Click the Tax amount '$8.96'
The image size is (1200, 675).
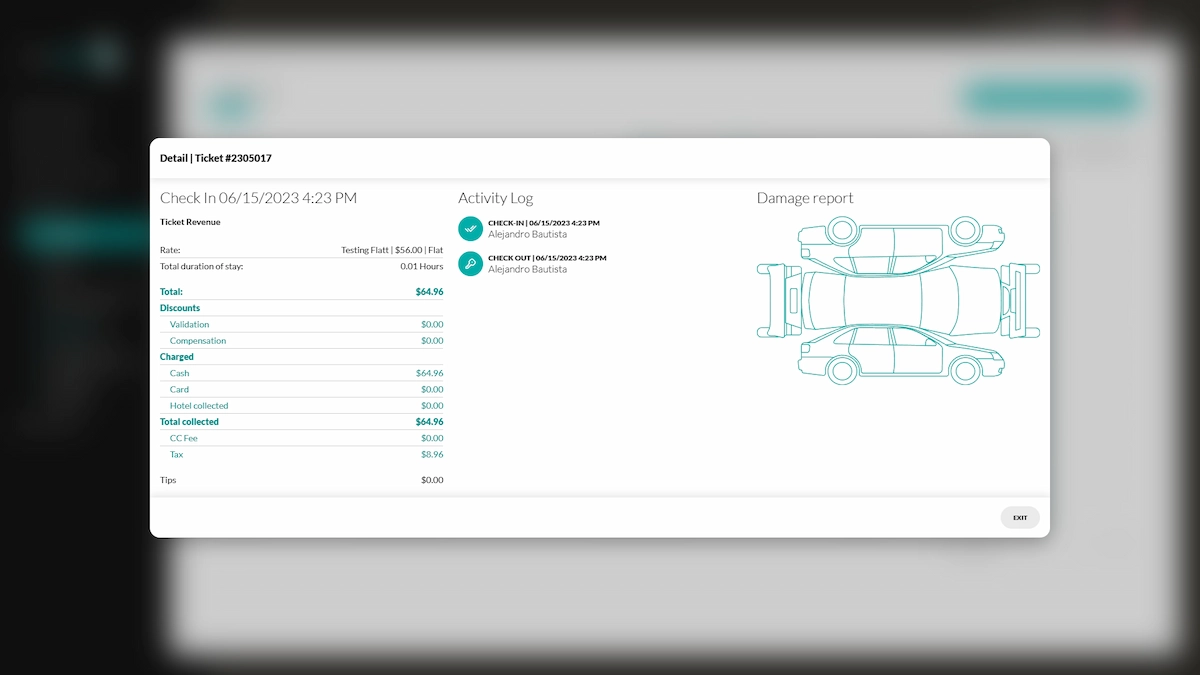pos(432,455)
